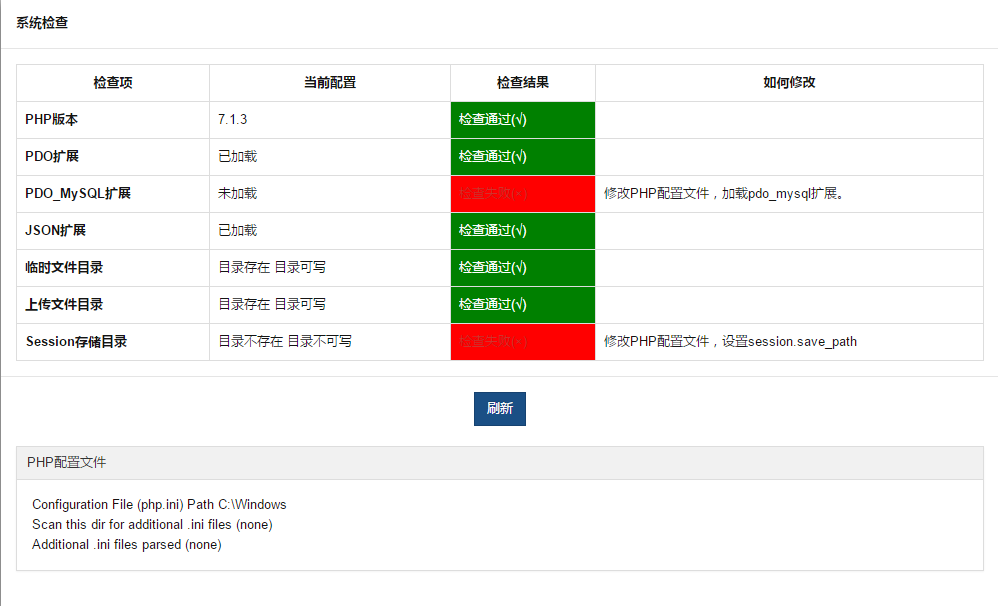Select the 临时文件目录 row label

(x=64, y=267)
